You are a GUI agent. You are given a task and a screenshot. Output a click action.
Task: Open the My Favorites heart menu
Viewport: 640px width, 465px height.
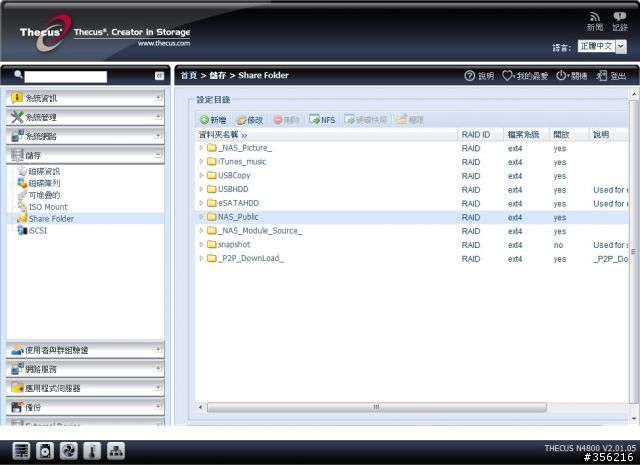pos(507,76)
